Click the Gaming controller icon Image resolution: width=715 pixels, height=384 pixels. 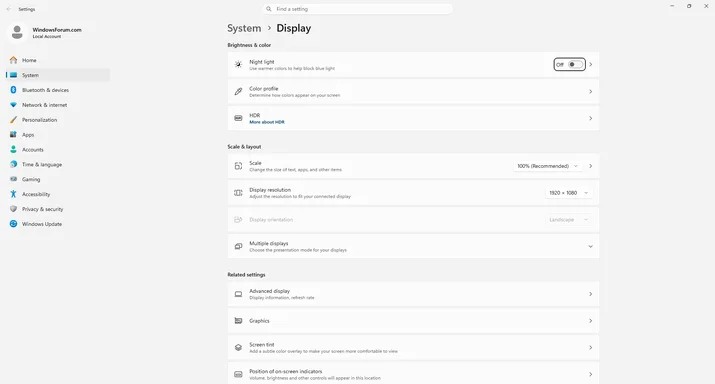pyautogui.click(x=13, y=179)
